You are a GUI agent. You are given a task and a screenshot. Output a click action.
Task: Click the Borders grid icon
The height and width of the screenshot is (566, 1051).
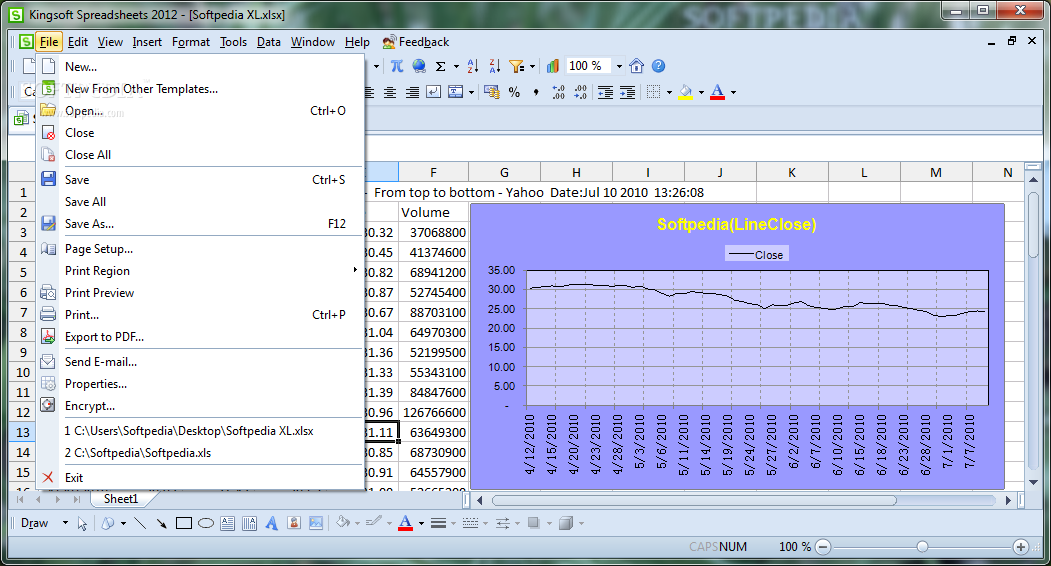pos(654,93)
